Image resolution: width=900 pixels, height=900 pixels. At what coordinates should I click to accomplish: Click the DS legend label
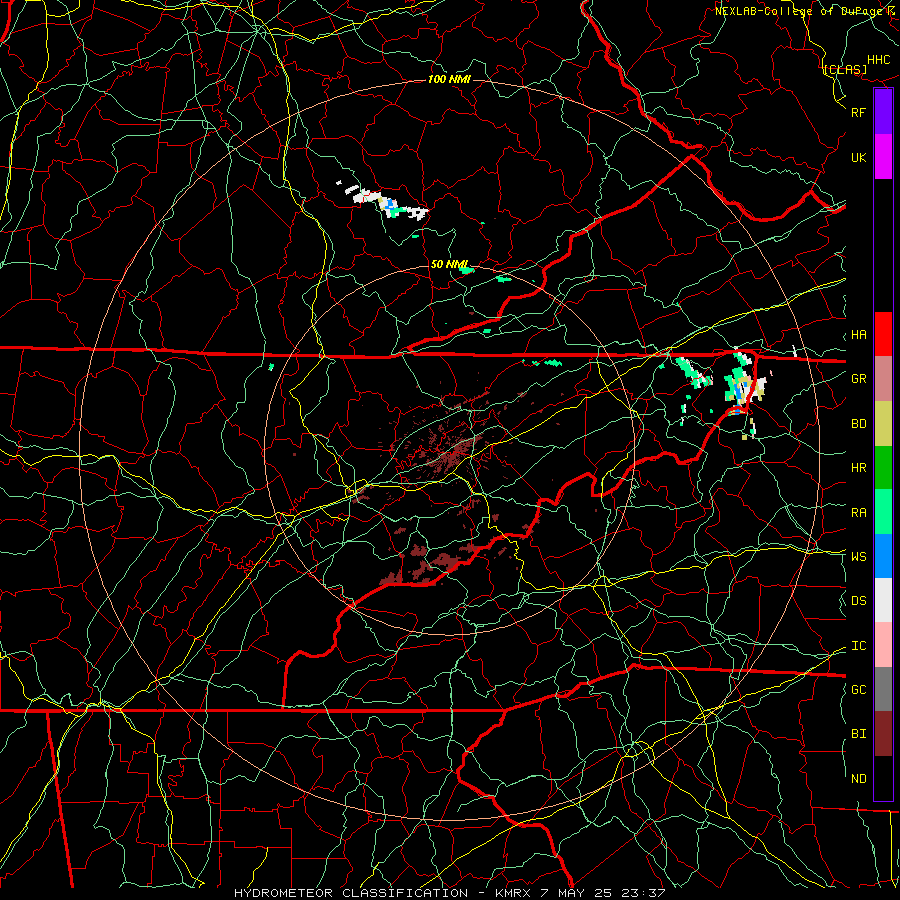pos(858,601)
